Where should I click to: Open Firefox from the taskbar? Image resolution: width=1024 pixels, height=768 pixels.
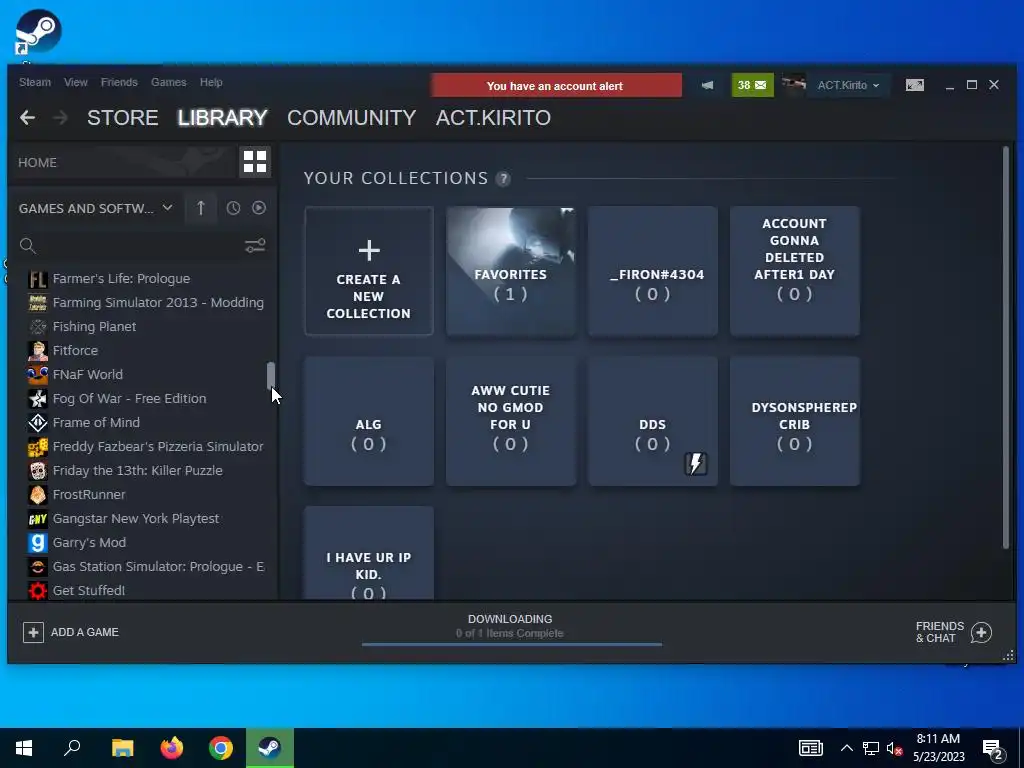[172, 748]
